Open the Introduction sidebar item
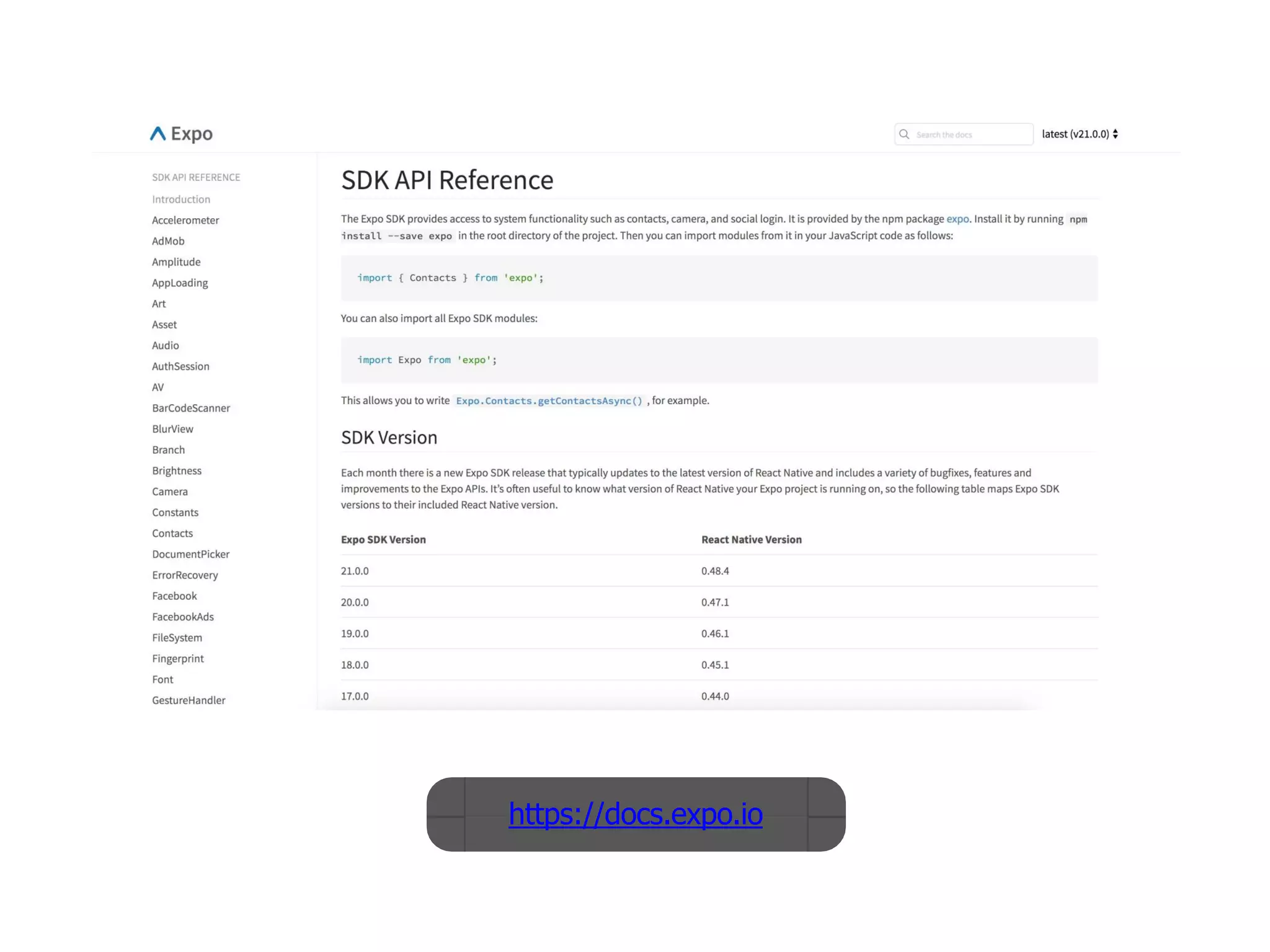 click(181, 199)
